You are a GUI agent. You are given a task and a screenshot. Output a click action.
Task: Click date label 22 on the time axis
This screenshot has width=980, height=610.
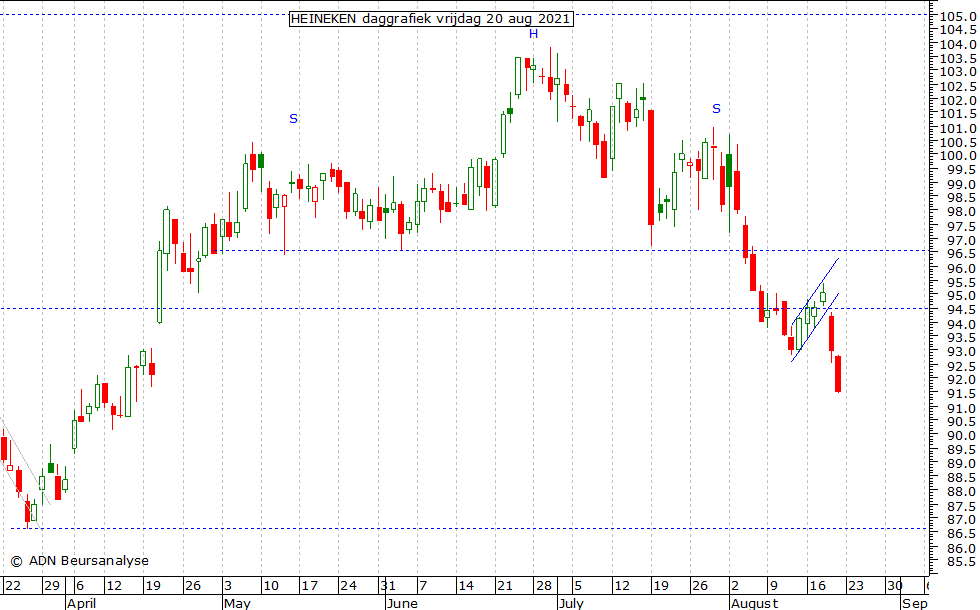[x=12, y=586]
